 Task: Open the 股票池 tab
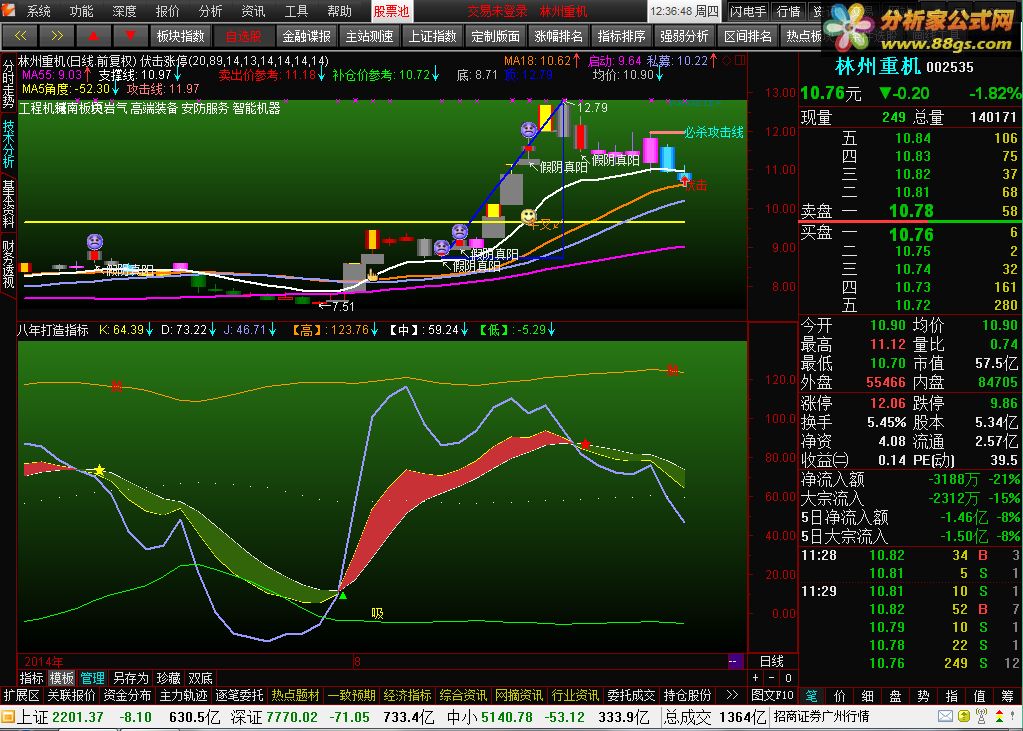391,11
